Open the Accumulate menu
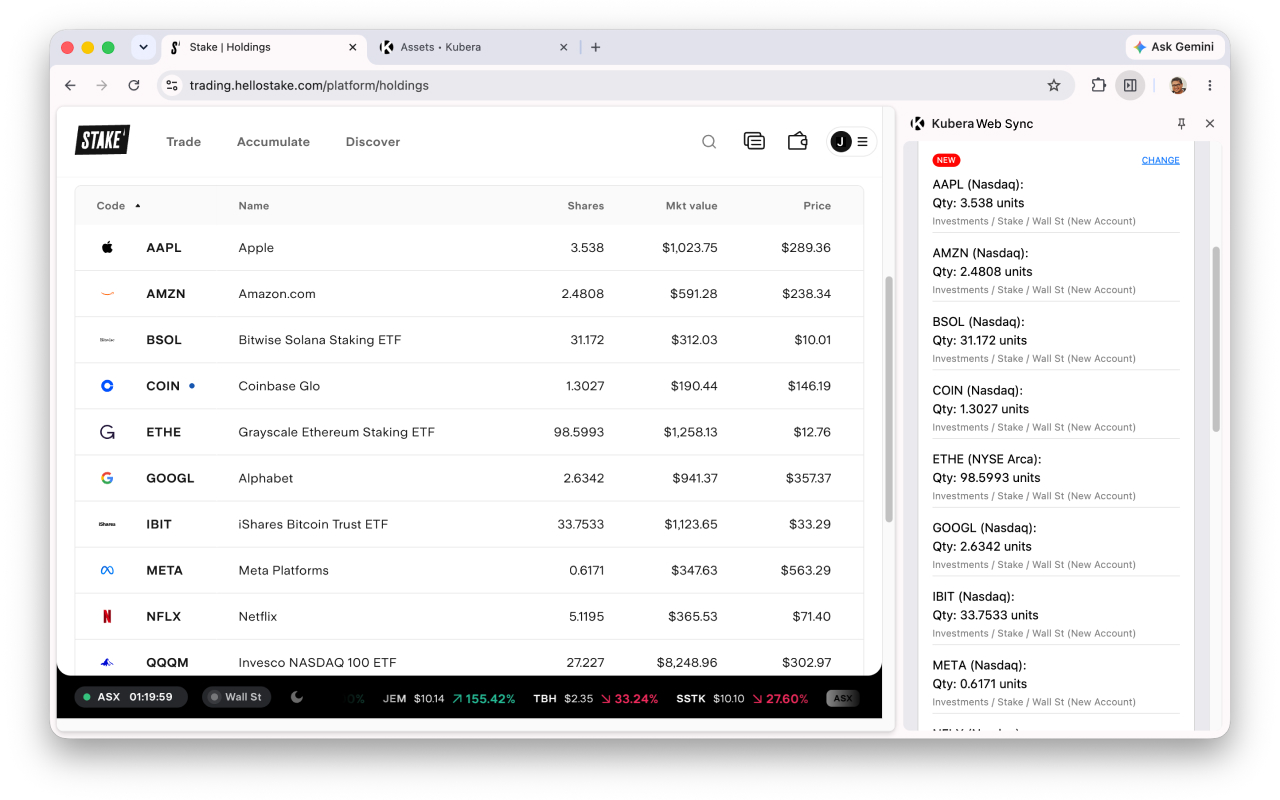The width and height of the screenshot is (1280, 800). (273, 142)
